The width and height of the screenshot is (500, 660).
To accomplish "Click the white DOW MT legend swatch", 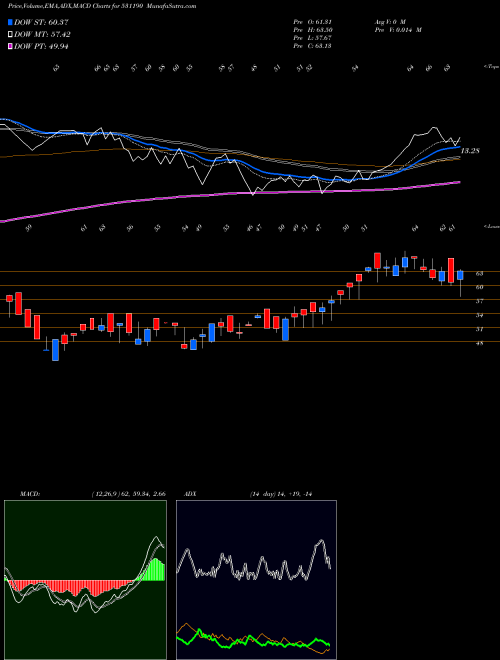I will click(10, 35).
